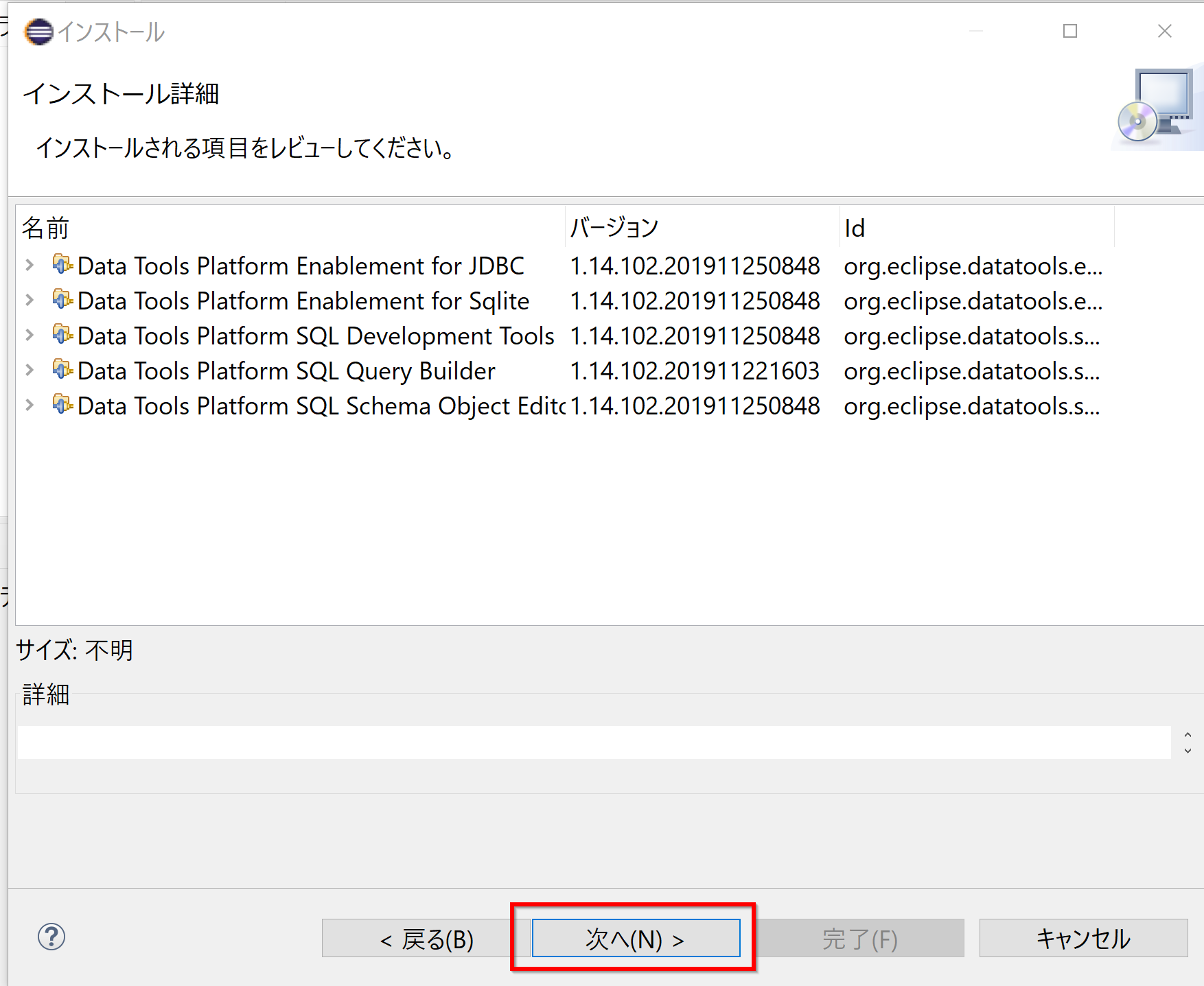Proceed with the 次へ(N) button
Image resolution: width=1204 pixels, height=986 pixels.
click(x=636, y=938)
